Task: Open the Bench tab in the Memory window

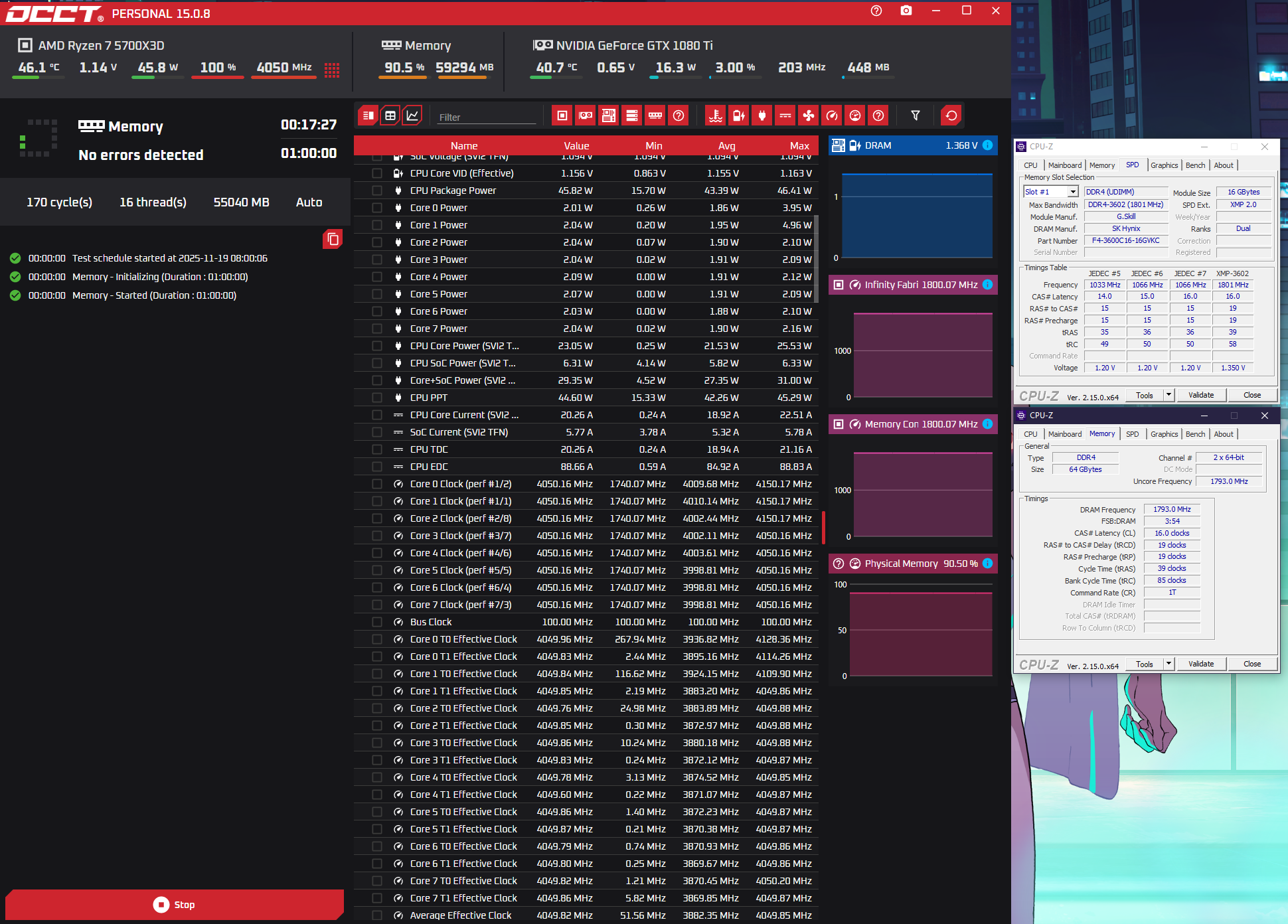Action: [1194, 434]
